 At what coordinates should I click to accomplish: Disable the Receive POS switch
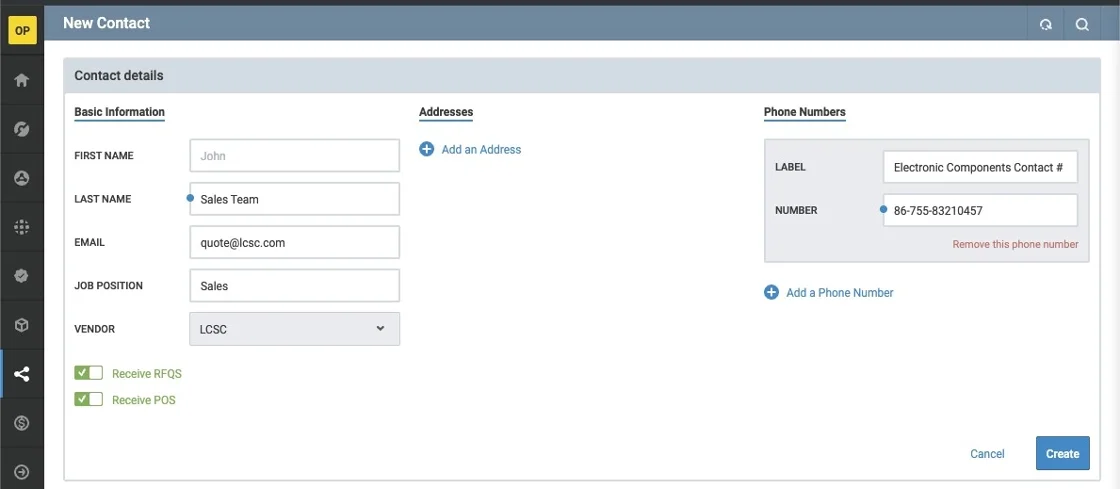tap(89, 399)
